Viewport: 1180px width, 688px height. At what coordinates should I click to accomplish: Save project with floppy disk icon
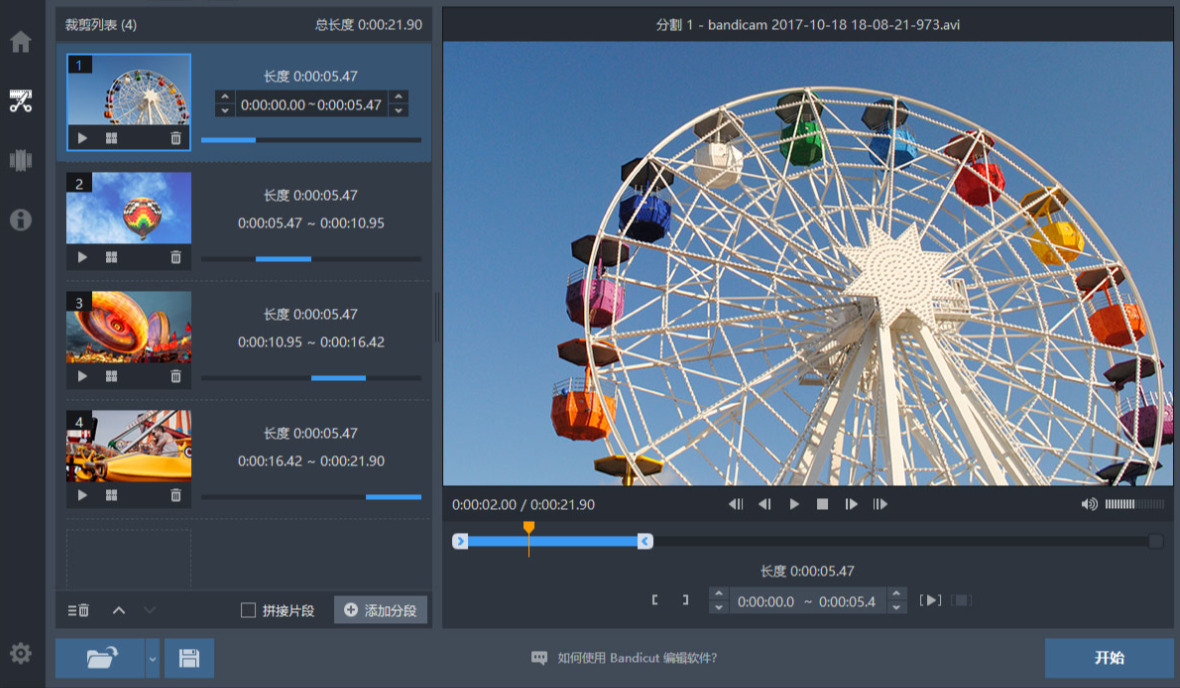pos(189,659)
